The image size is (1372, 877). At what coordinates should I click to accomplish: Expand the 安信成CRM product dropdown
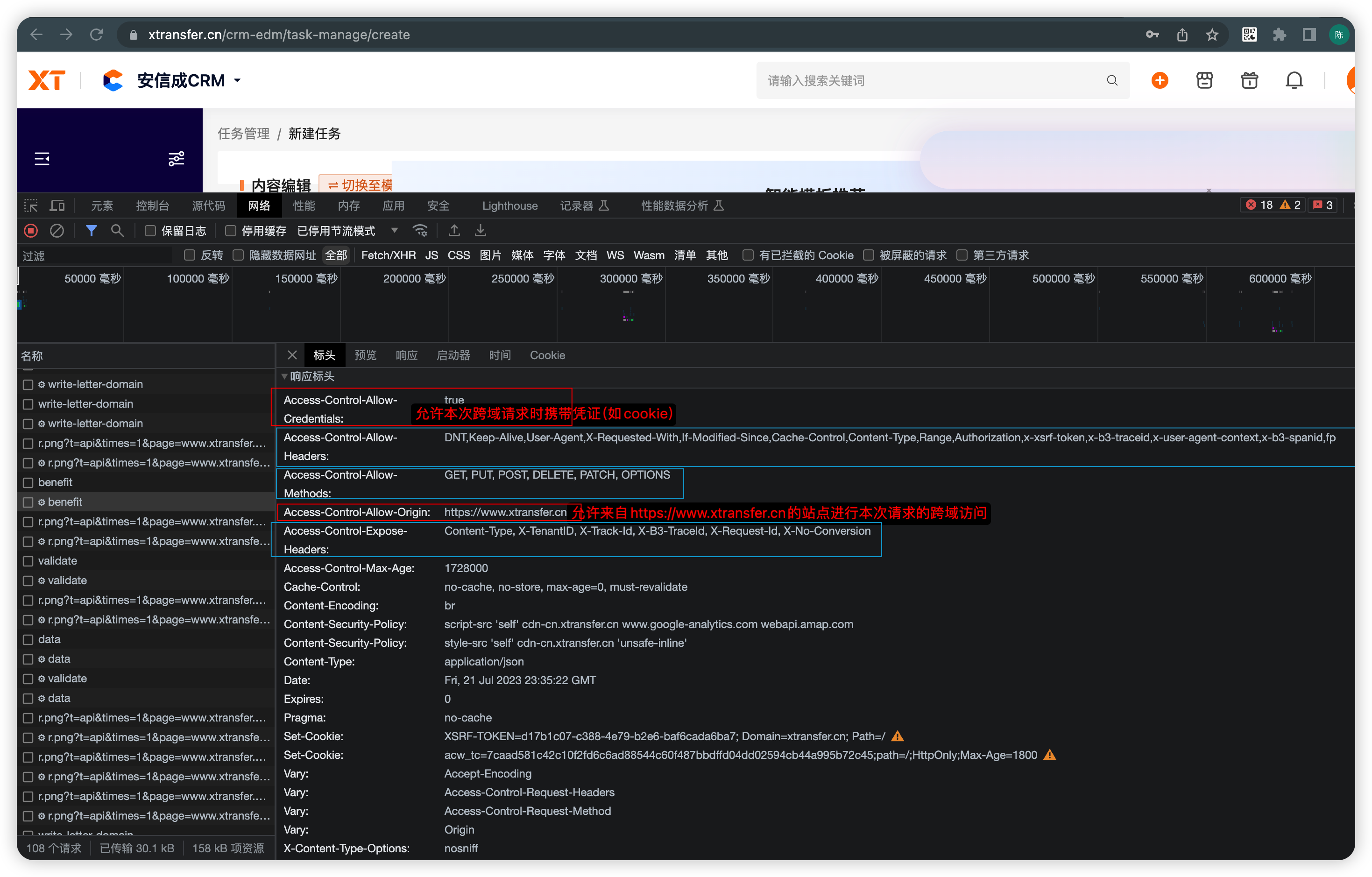pos(238,80)
